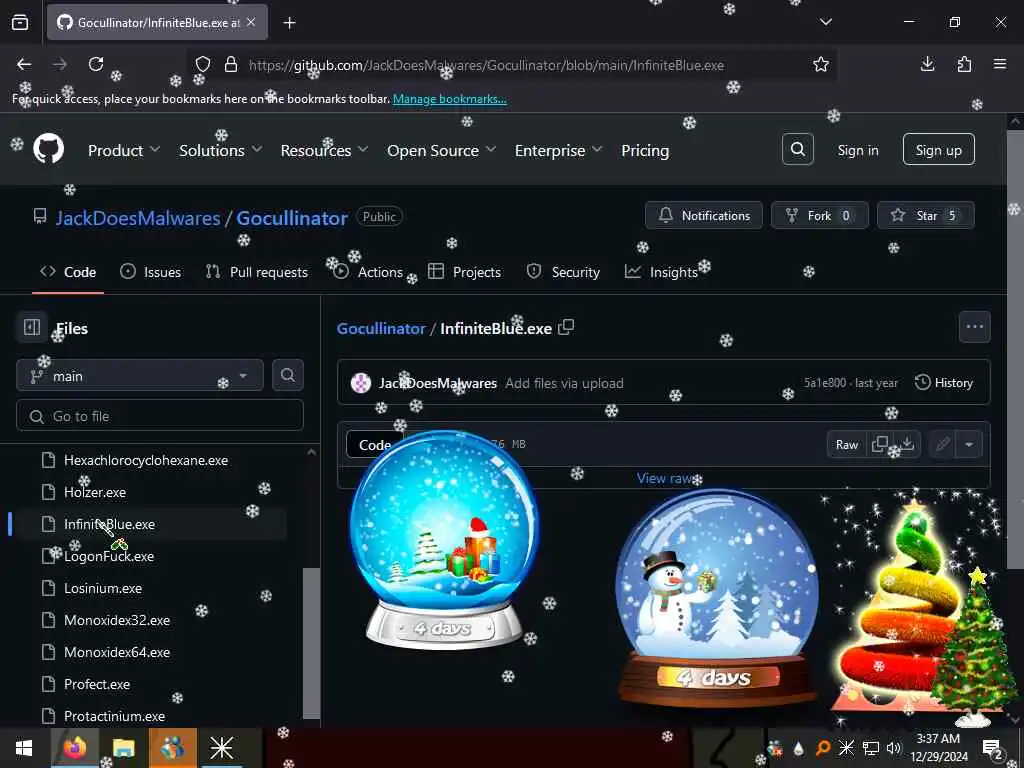Click the volume speaker tray icon

894,748
